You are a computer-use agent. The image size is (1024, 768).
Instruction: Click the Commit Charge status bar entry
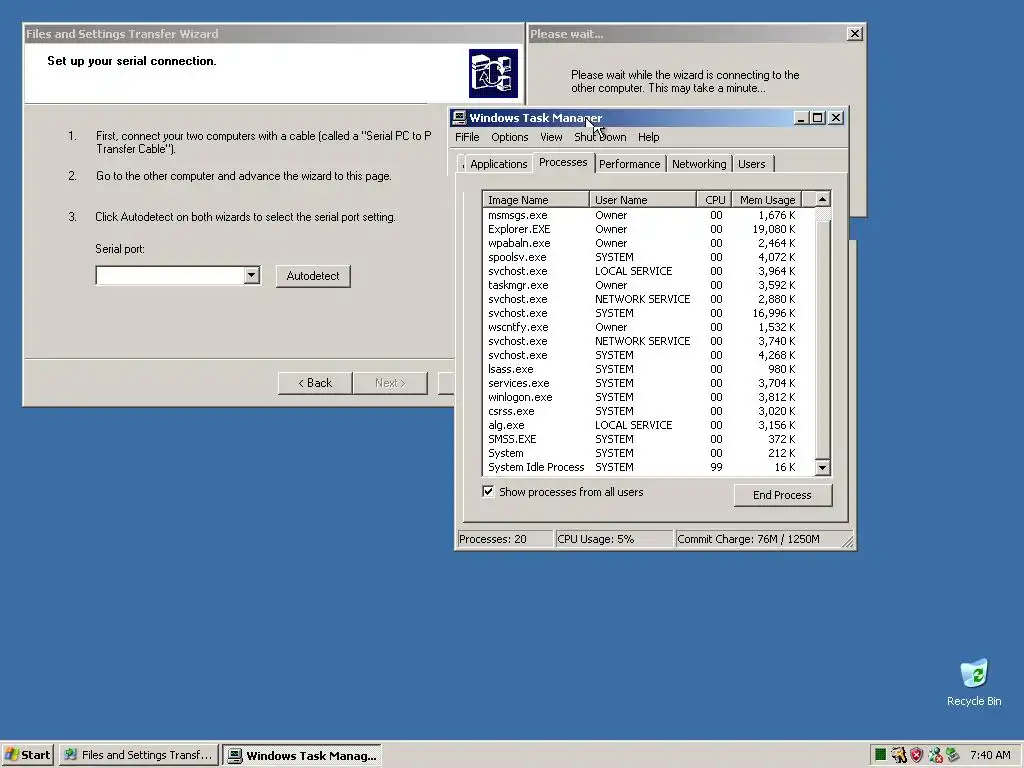[758, 539]
